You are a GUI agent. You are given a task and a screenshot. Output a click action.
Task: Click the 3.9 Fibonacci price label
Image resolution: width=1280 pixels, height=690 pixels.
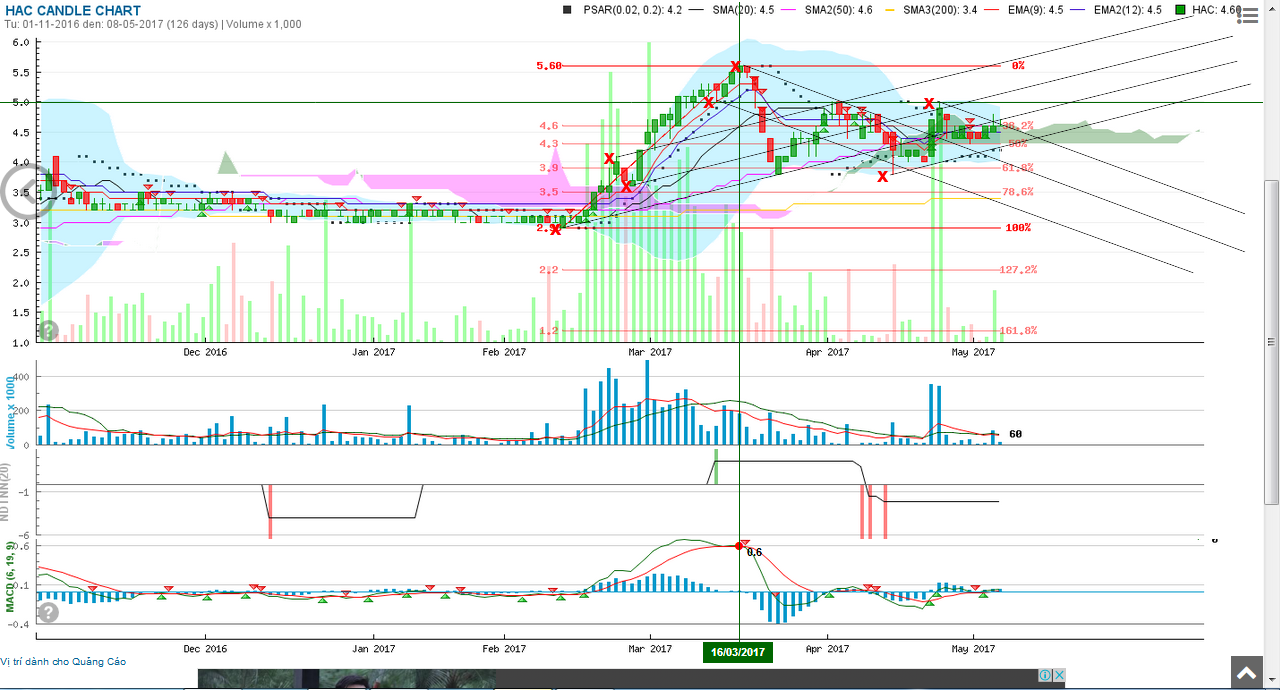[549, 168]
